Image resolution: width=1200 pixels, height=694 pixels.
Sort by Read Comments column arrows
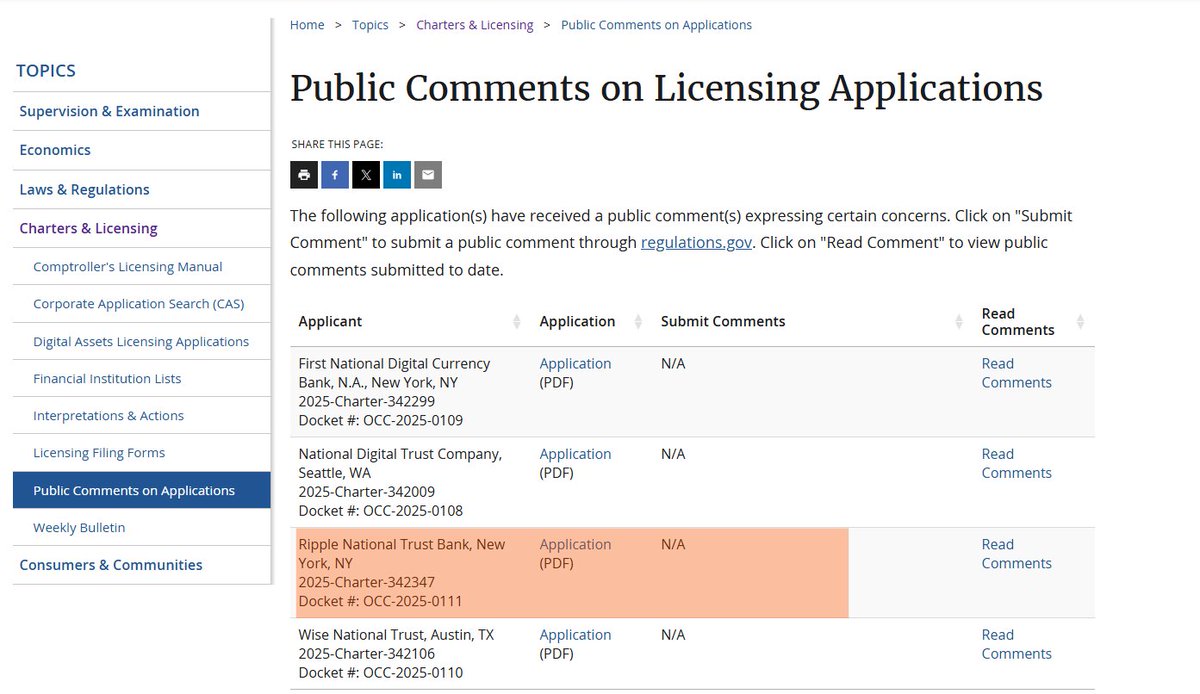tap(1080, 322)
